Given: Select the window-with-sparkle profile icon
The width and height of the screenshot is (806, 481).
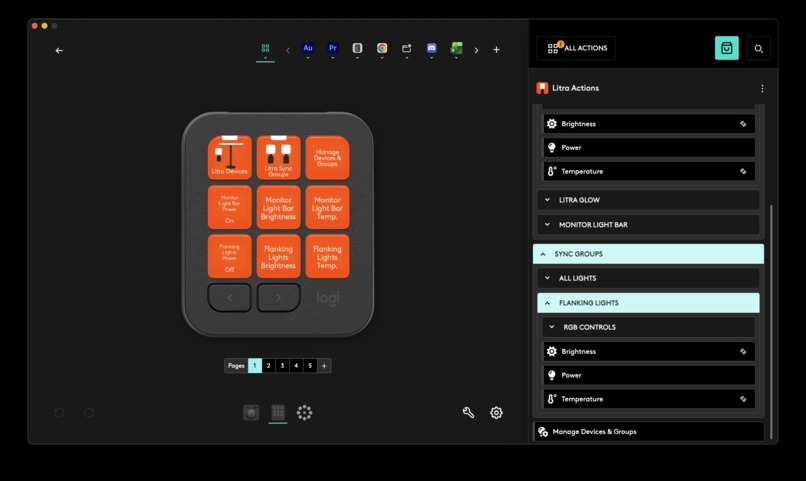Looking at the screenshot, I should coord(407,48).
